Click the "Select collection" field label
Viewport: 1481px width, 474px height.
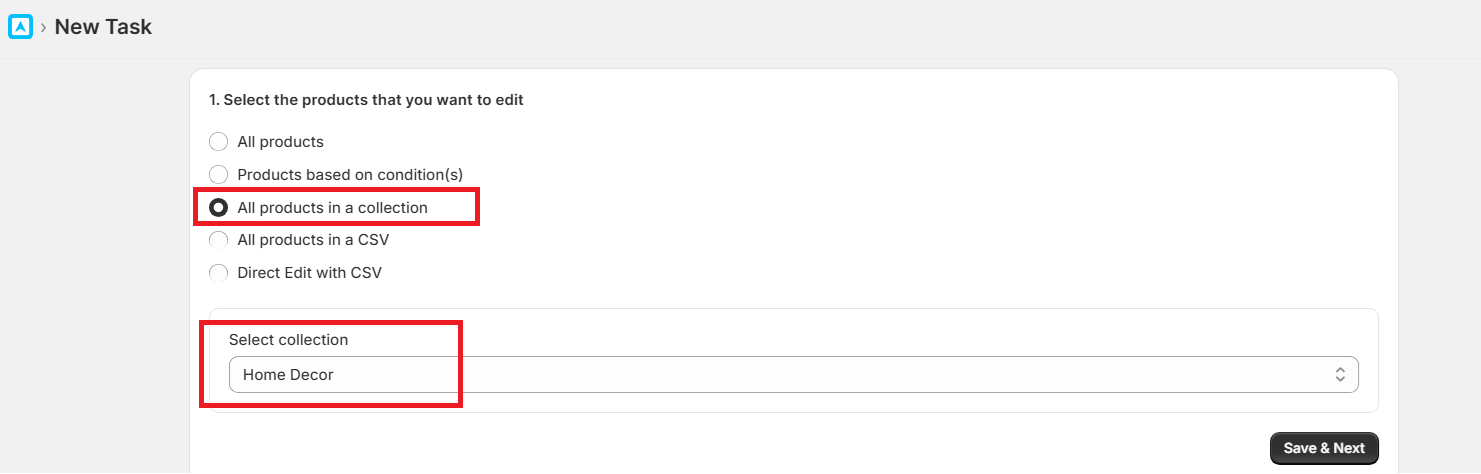coord(288,340)
